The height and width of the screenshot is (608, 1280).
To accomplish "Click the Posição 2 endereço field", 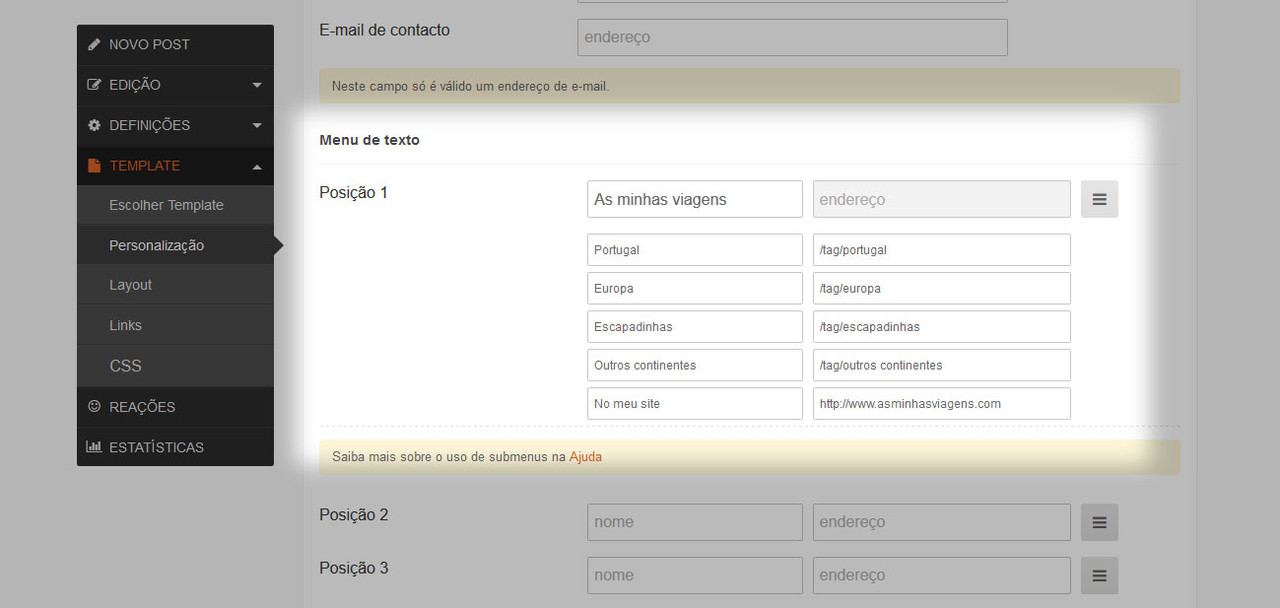I will pyautogui.click(x=942, y=522).
